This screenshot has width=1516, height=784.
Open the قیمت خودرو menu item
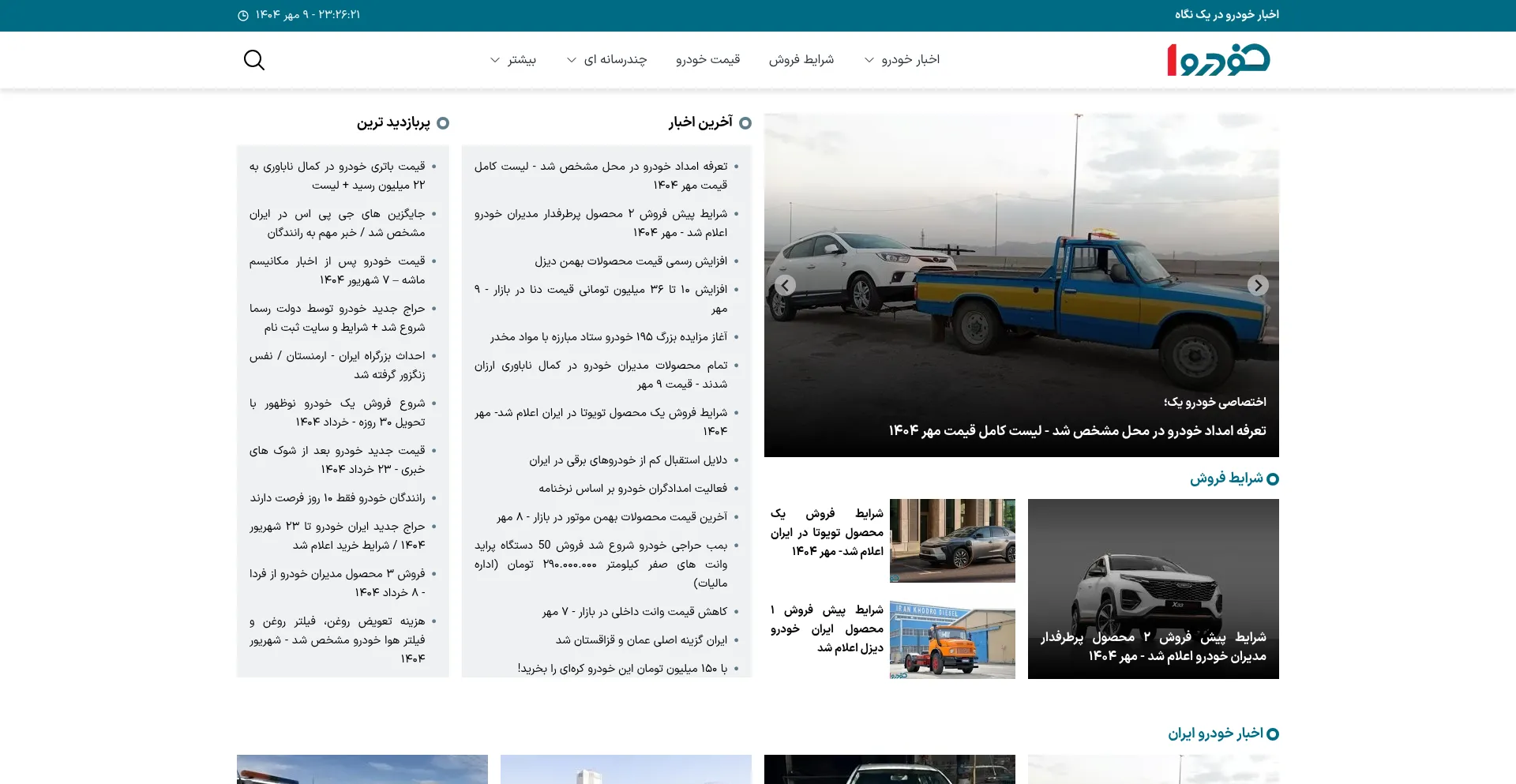pyautogui.click(x=707, y=60)
